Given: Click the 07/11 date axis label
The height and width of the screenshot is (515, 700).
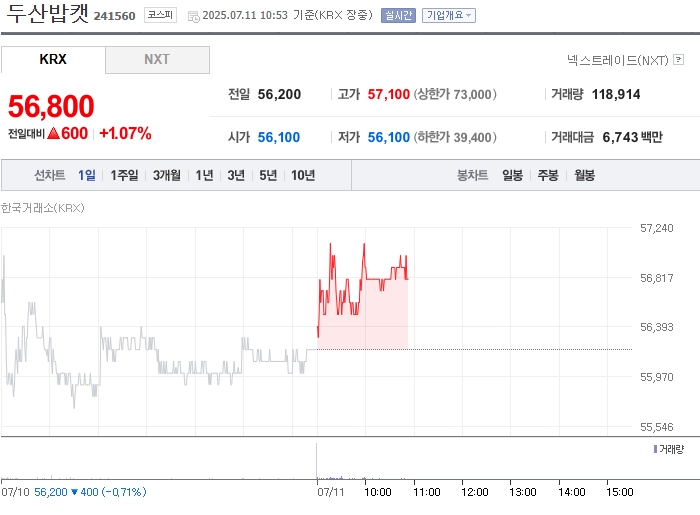Looking at the screenshot, I should point(331,492).
